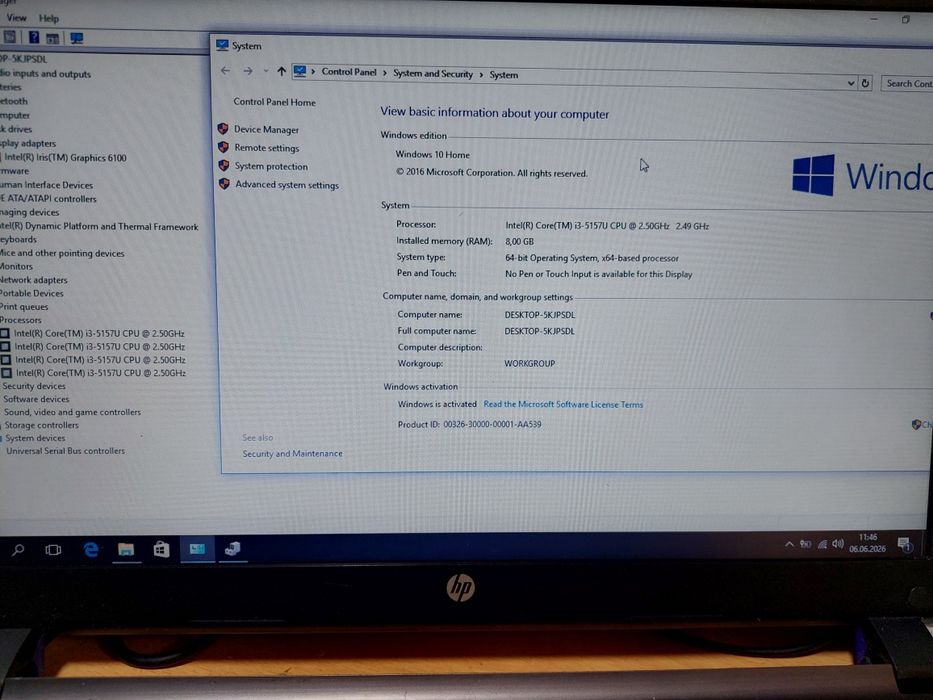The width and height of the screenshot is (933, 700).
Task: Click the action pane toolbar icon in Device Manager
Action: 53,39
